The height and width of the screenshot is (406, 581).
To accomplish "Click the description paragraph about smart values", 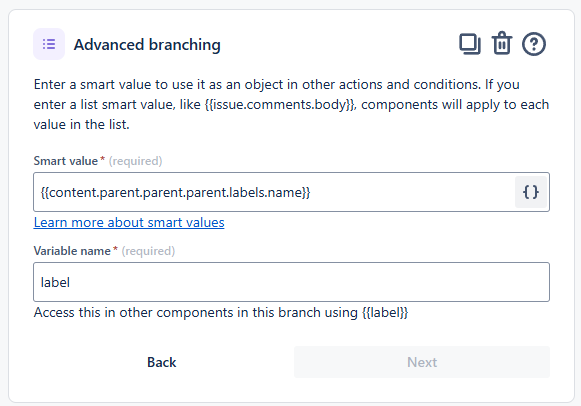I will tap(291, 104).
